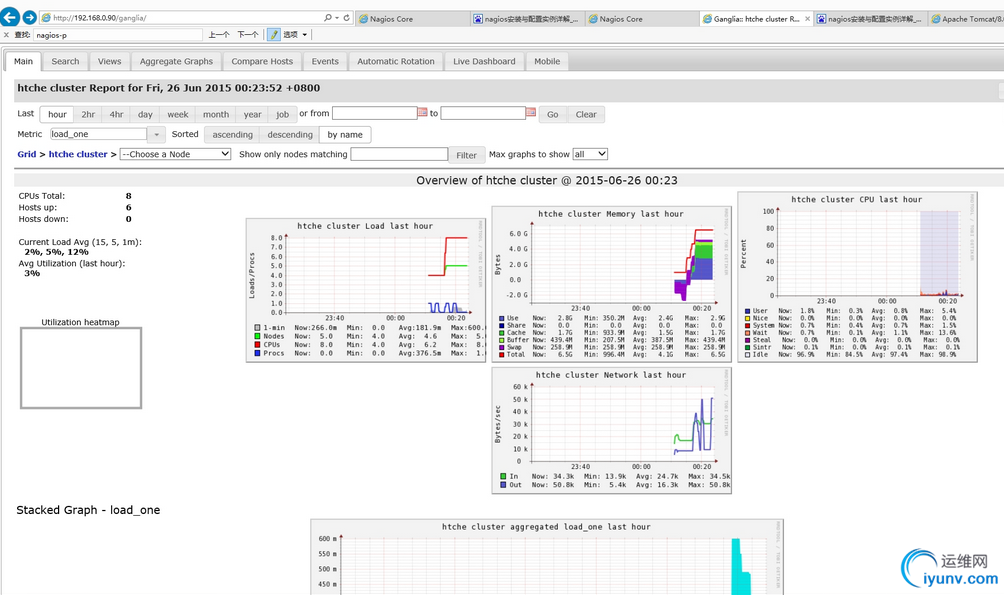Click the browser back arrow button

click(x=10, y=18)
